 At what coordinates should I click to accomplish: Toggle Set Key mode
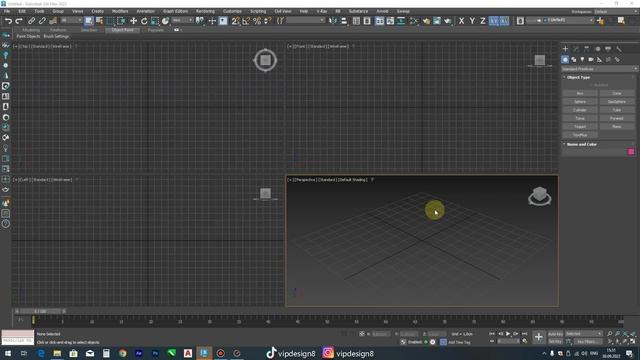(x=556, y=341)
